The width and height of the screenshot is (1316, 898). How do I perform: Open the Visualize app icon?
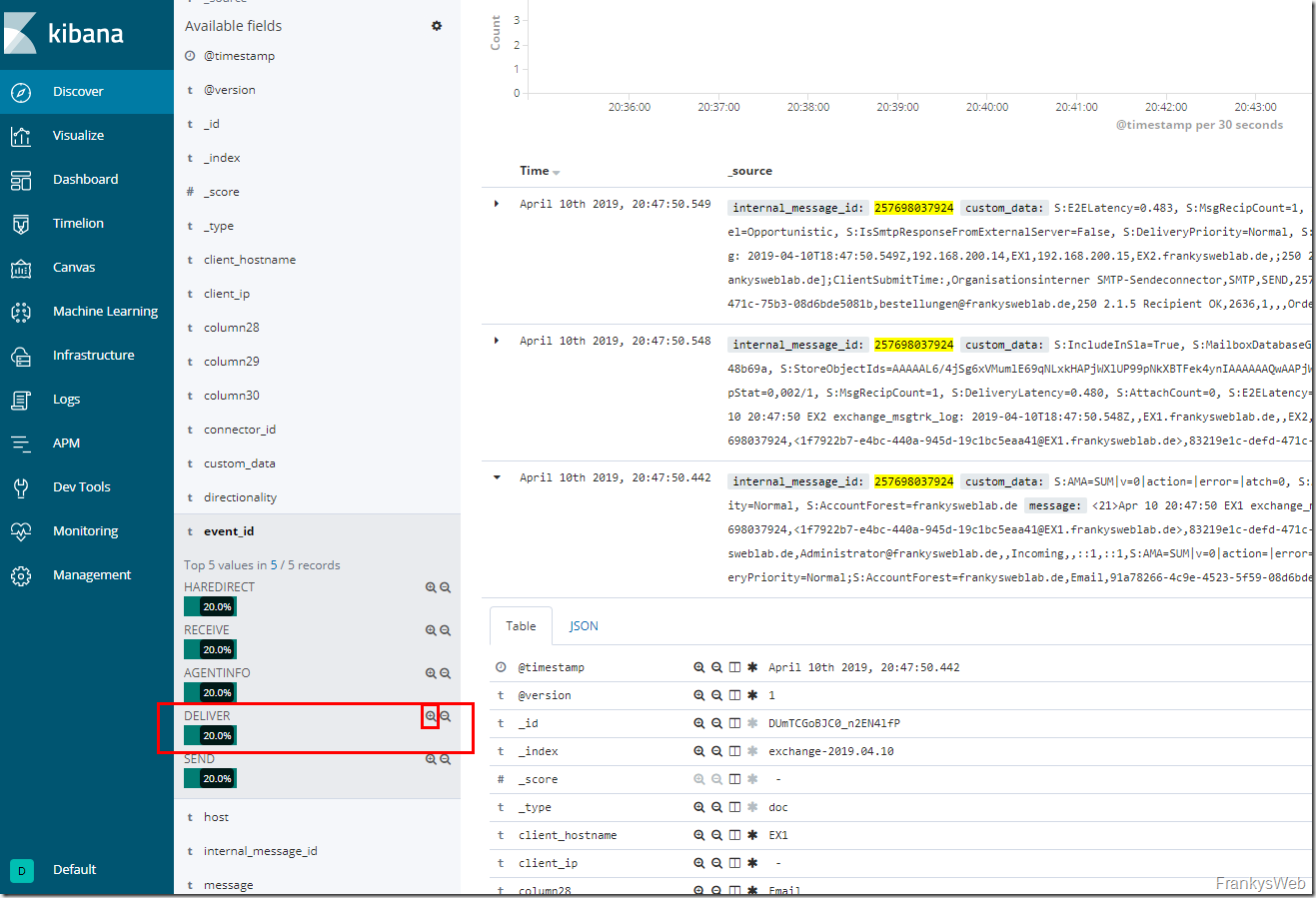click(x=21, y=136)
